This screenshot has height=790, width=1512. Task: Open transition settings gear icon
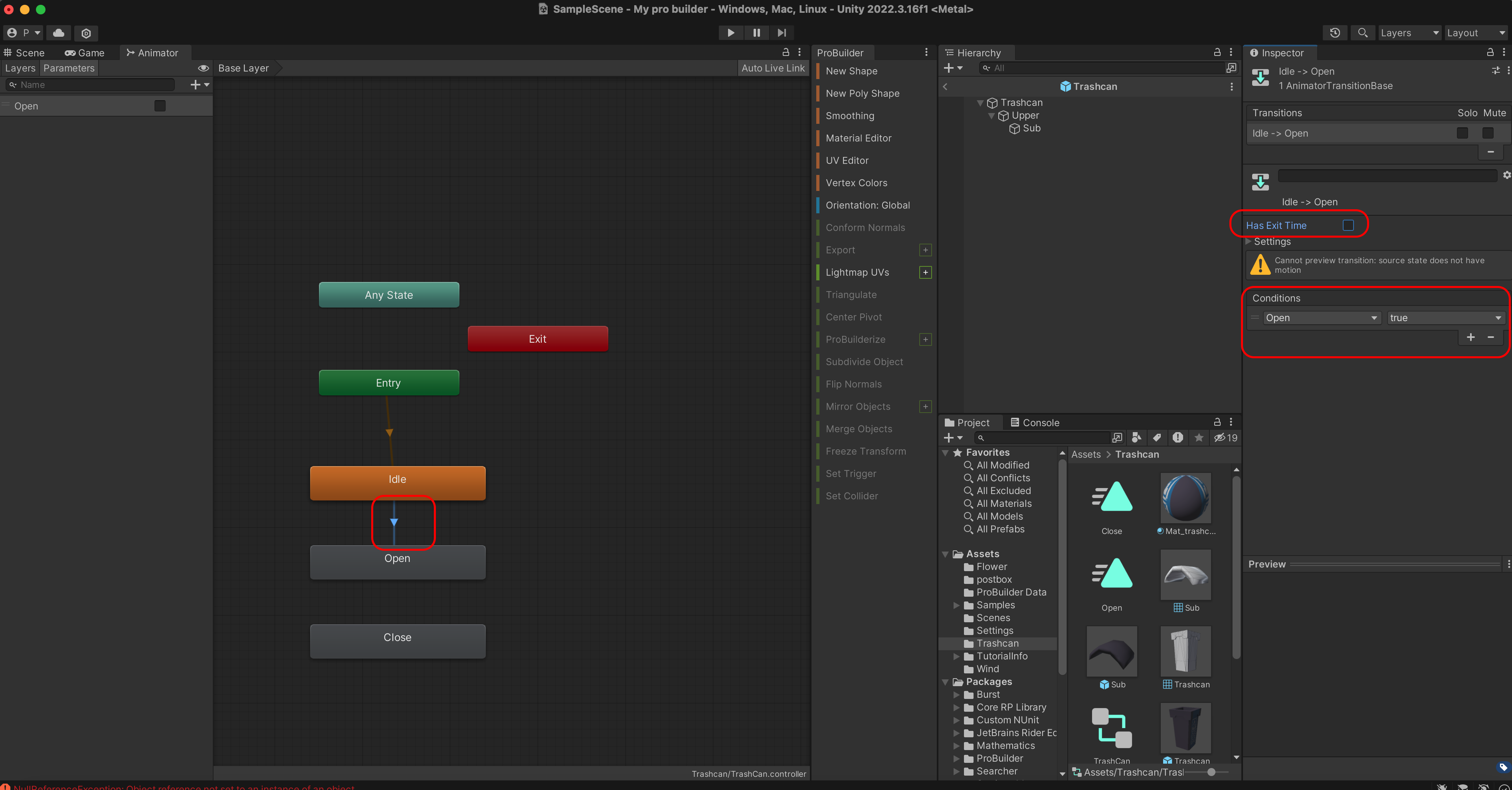tap(1506, 175)
